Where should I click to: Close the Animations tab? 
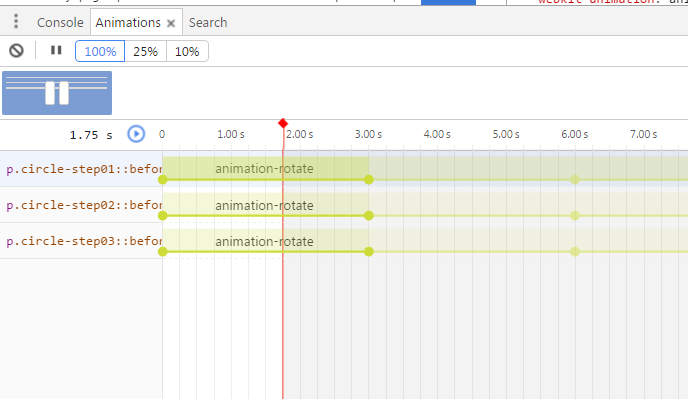coord(171,23)
